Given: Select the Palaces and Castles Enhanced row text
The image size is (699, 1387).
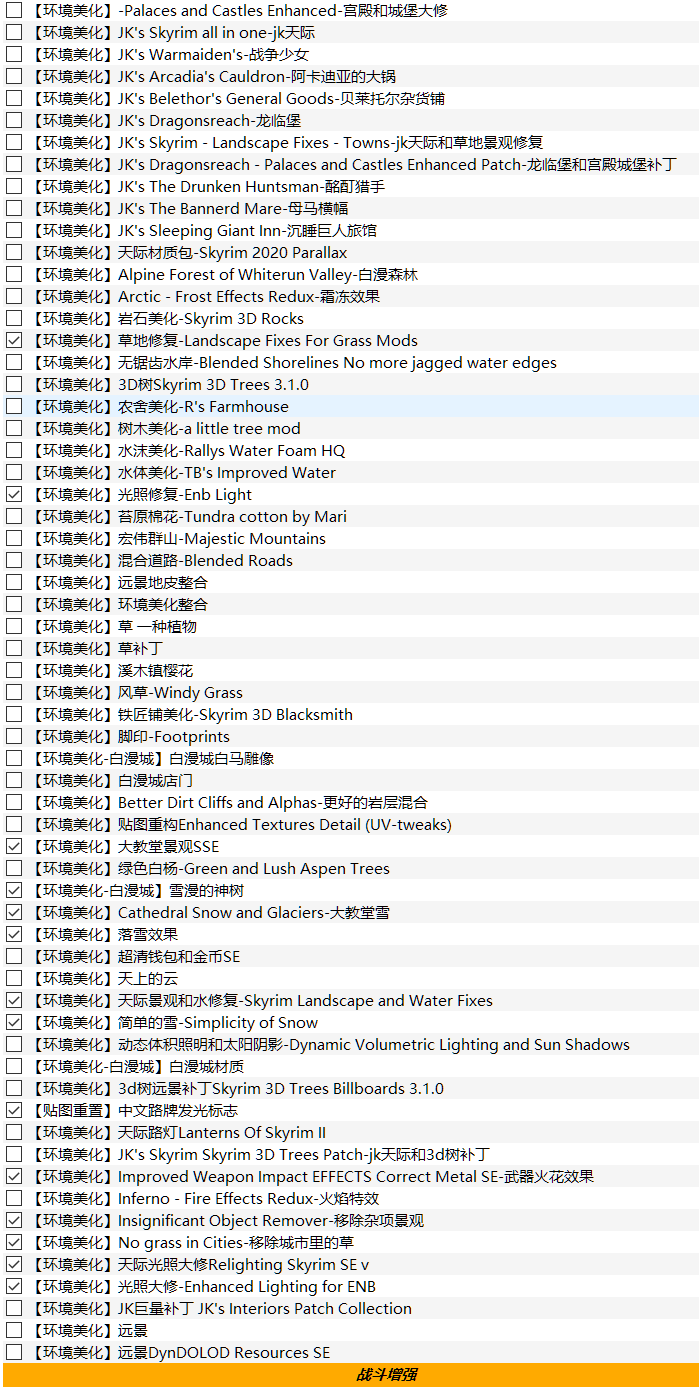Looking at the screenshot, I should (x=239, y=10).
